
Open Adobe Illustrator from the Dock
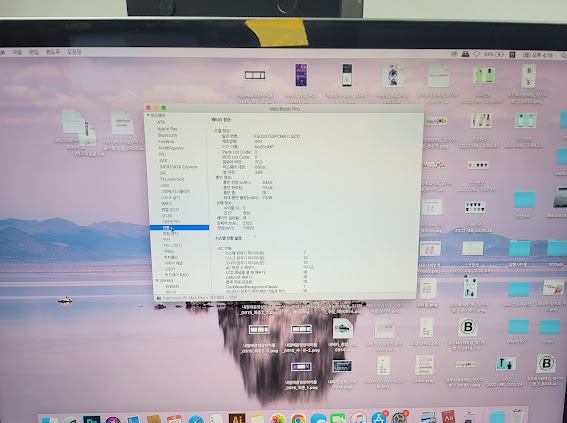[237, 419]
